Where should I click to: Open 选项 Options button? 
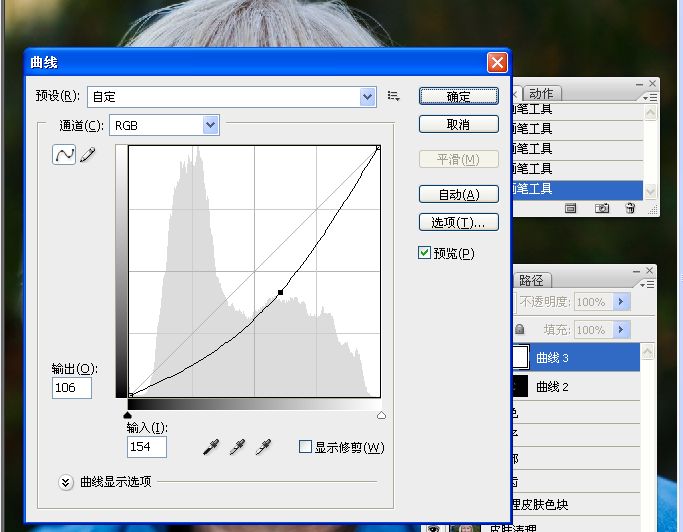459,222
